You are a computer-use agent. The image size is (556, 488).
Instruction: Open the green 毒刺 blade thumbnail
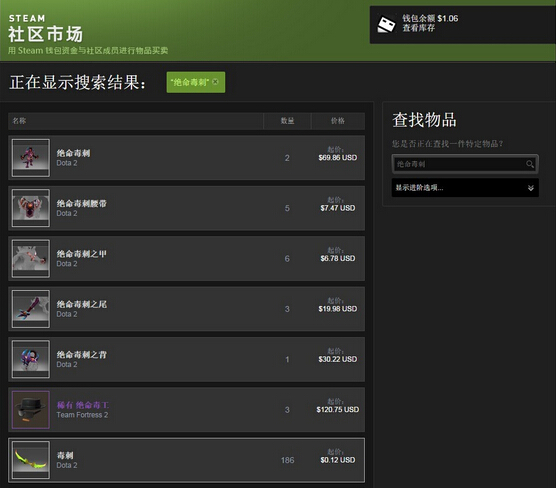pyautogui.click(x=31, y=460)
